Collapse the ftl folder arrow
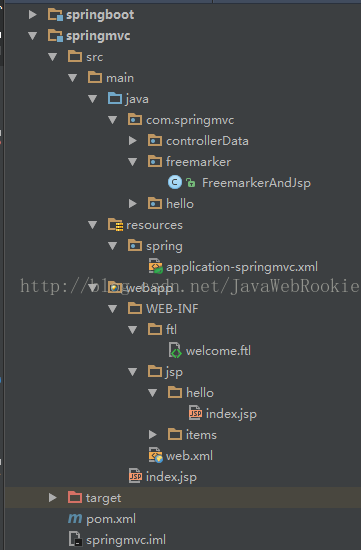Image resolution: width=361 pixels, height=550 pixels. (x=133, y=330)
